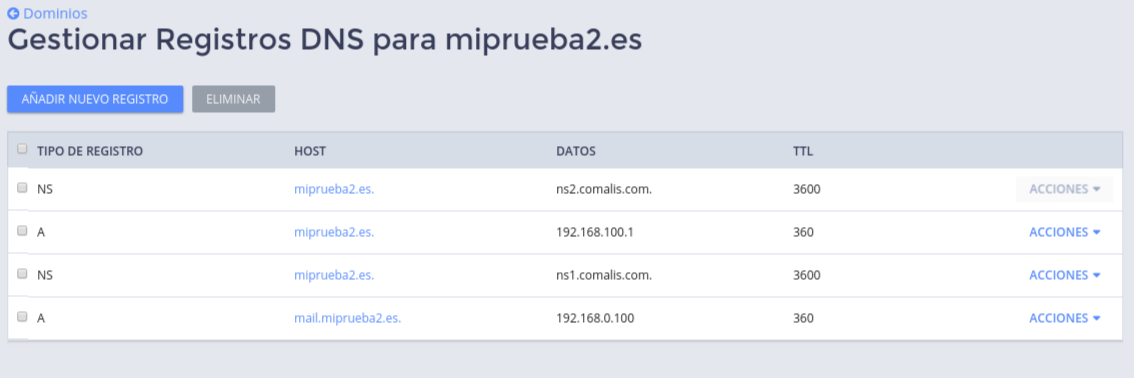The width and height of the screenshot is (1134, 378).
Task: Click the Eliminar button
Action: [x=233, y=100]
